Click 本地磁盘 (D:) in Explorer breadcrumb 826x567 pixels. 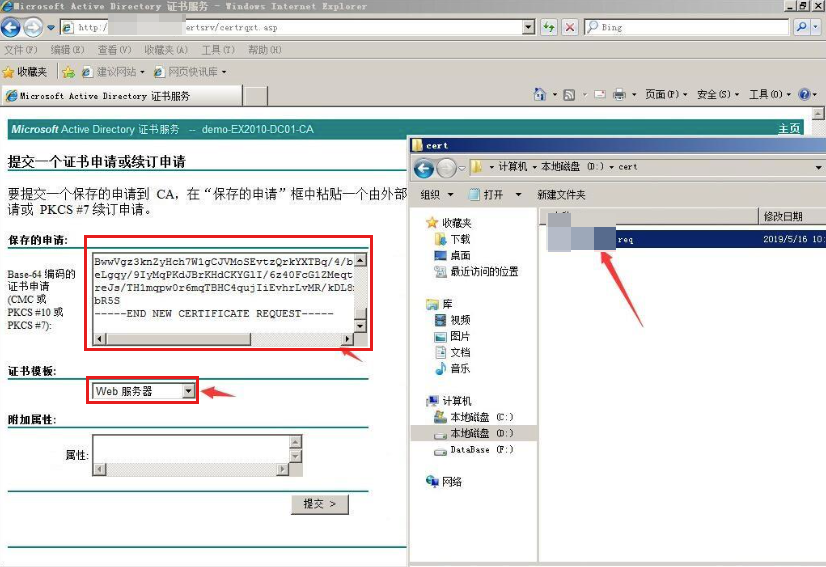[573, 167]
